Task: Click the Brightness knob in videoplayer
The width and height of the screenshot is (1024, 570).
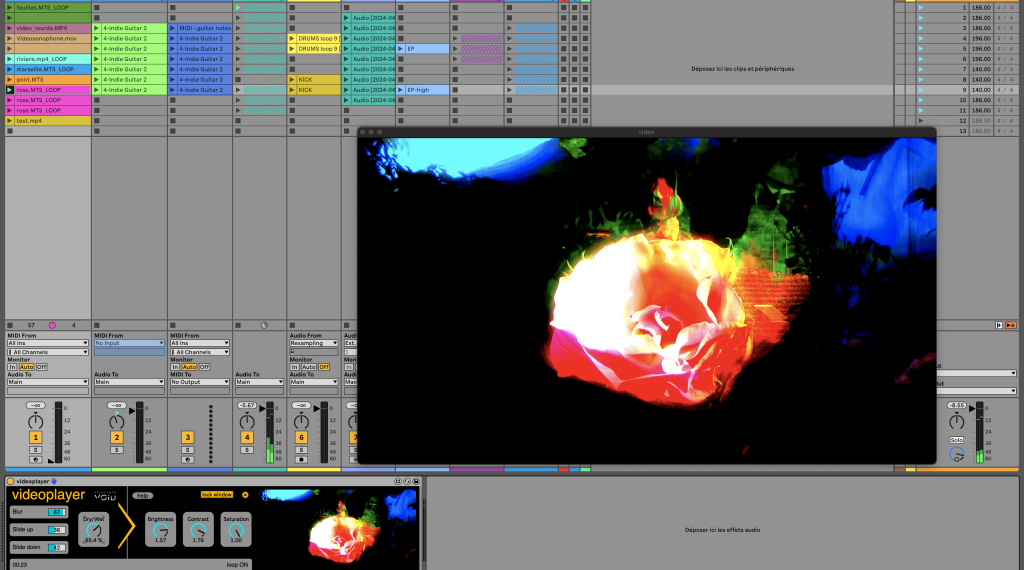Action: click(x=160, y=532)
